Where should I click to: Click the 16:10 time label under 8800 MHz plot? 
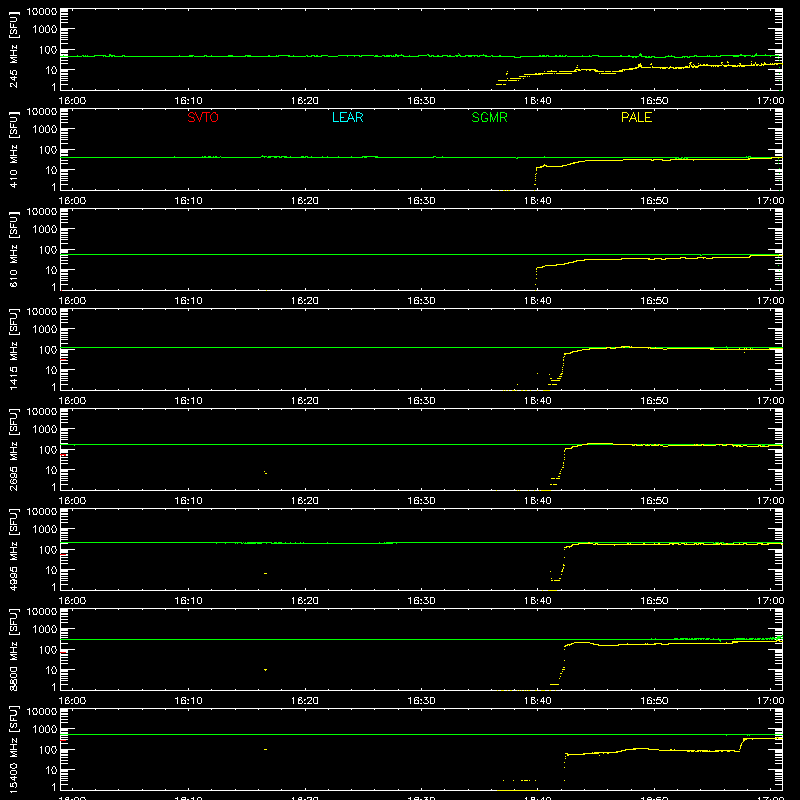tap(189, 701)
